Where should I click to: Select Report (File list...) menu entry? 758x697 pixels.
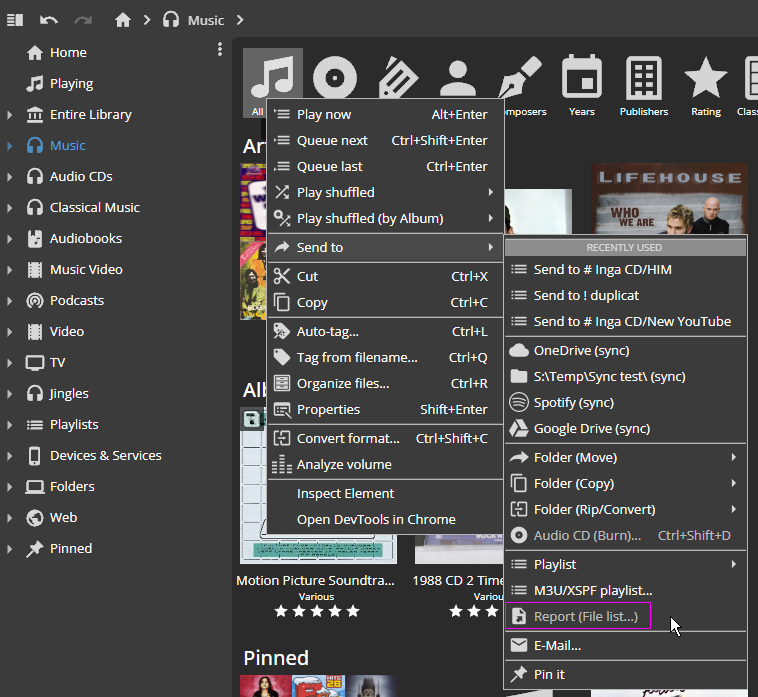pyautogui.click(x=585, y=616)
